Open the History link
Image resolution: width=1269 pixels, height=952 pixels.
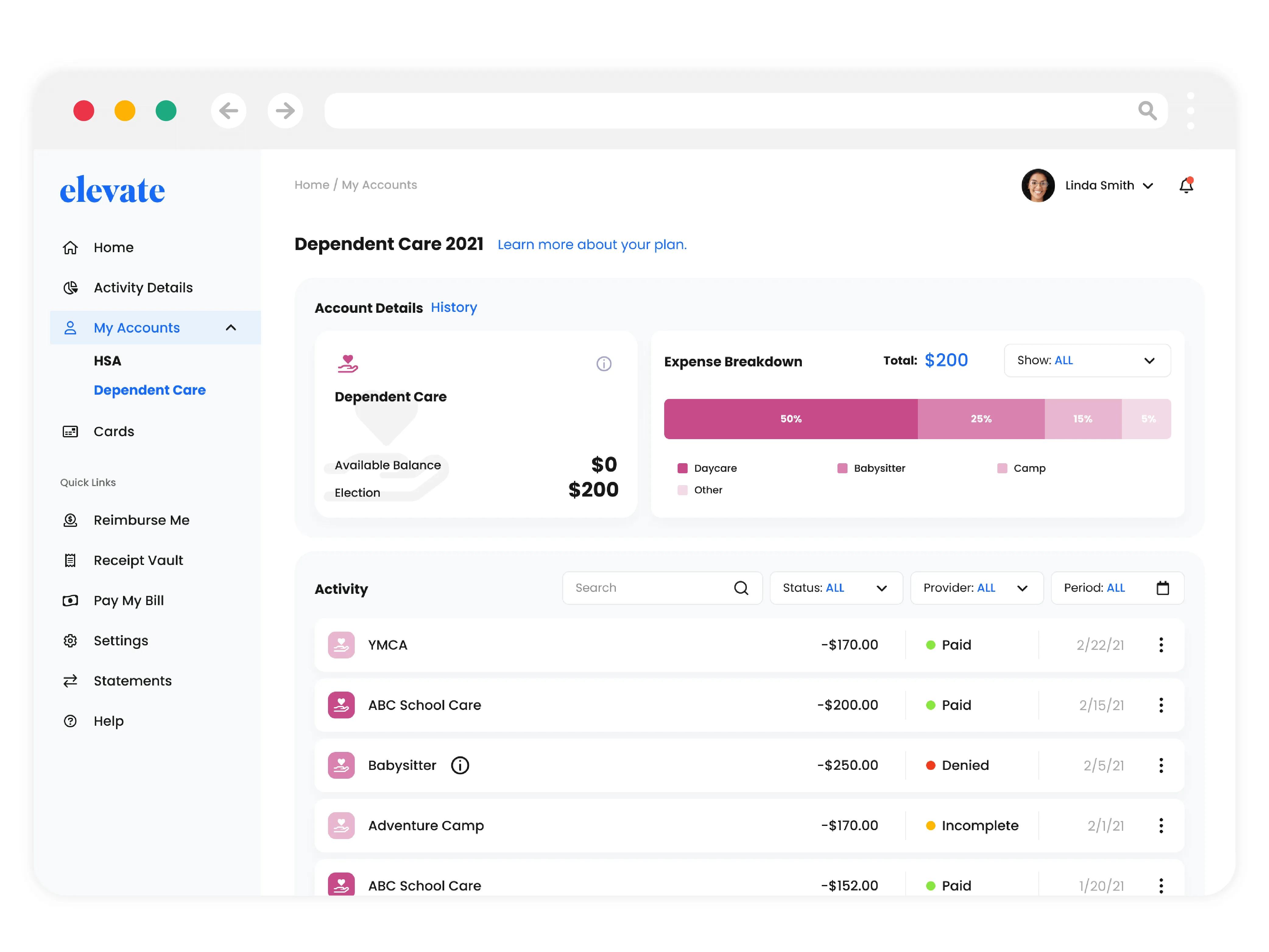click(x=454, y=308)
